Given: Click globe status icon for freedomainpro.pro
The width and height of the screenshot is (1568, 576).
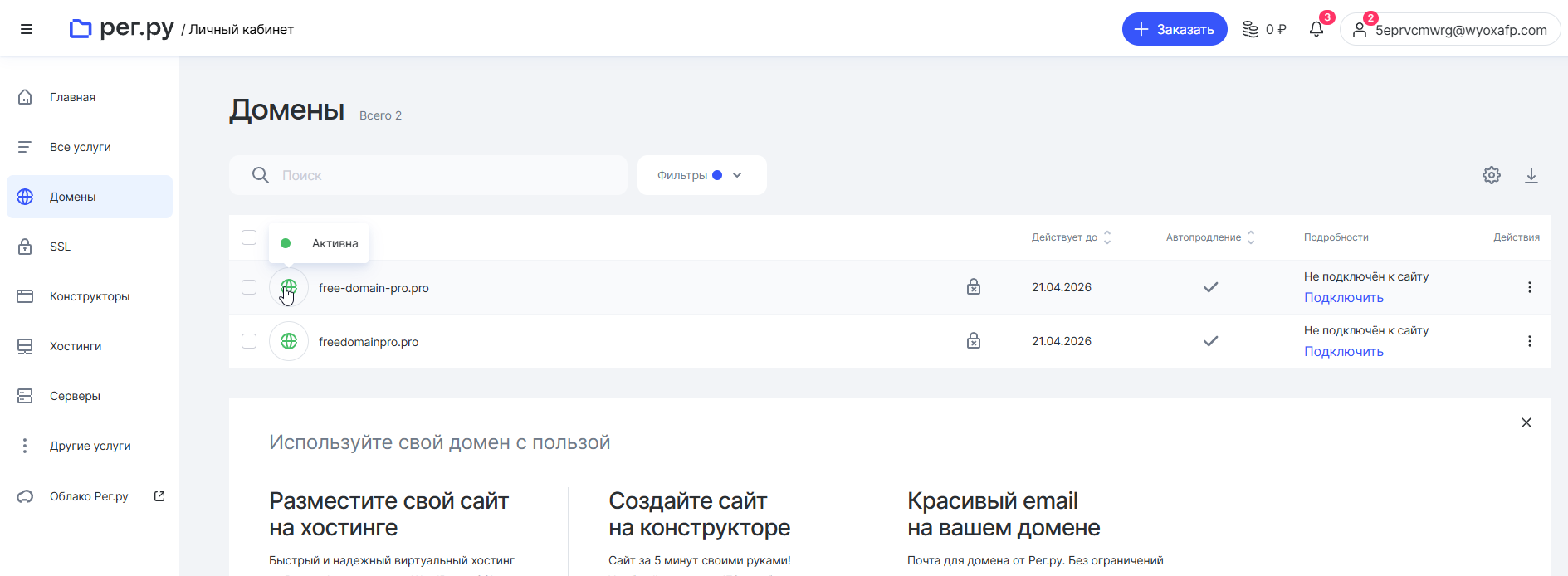Looking at the screenshot, I should [289, 341].
